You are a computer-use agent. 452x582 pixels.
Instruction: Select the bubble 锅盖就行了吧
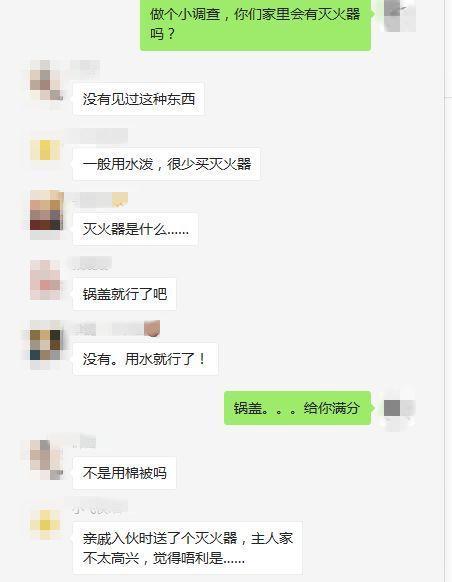[x=125, y=294]
